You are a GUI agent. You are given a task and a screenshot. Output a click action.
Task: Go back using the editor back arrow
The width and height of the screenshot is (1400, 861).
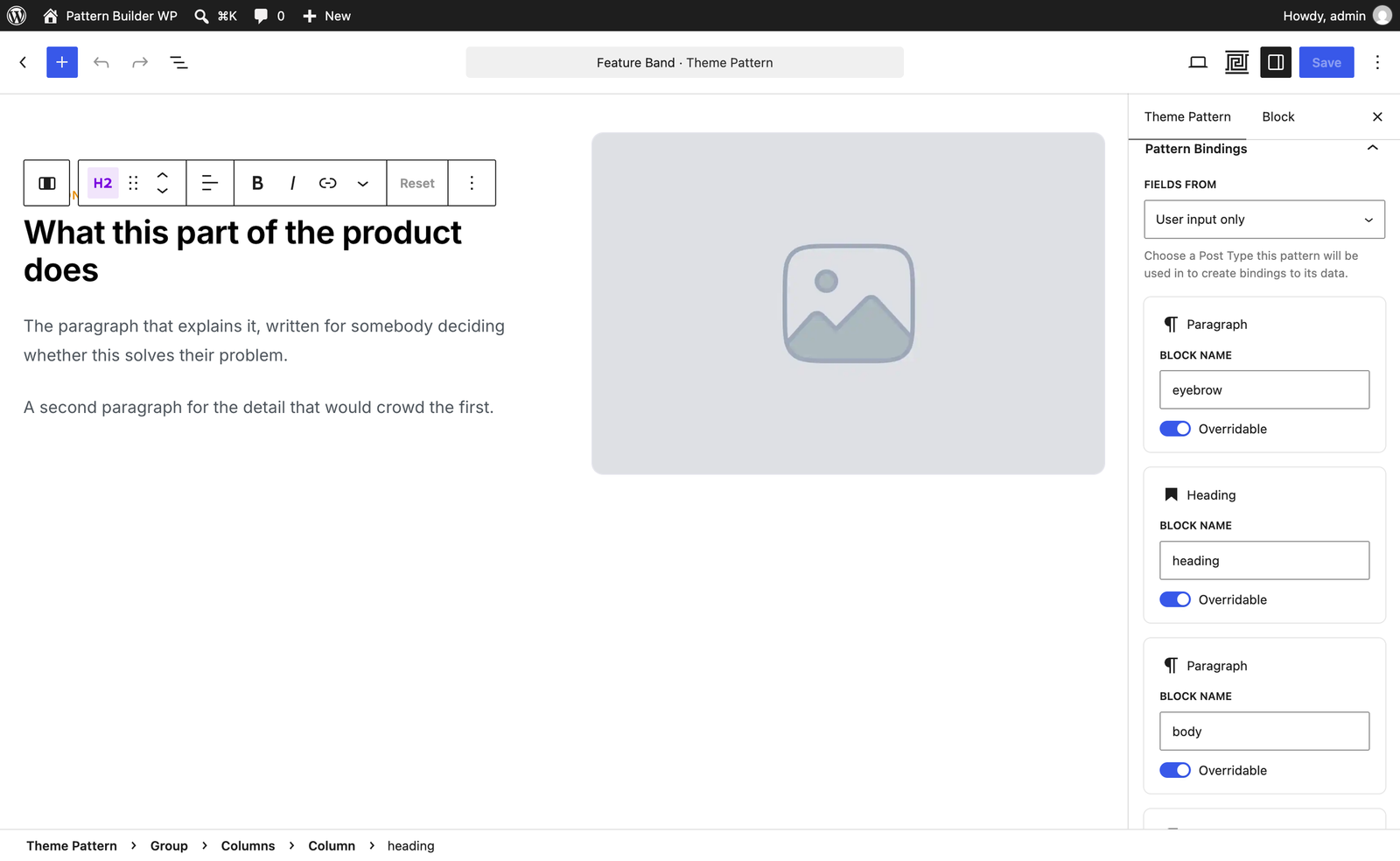coord(24,62)
